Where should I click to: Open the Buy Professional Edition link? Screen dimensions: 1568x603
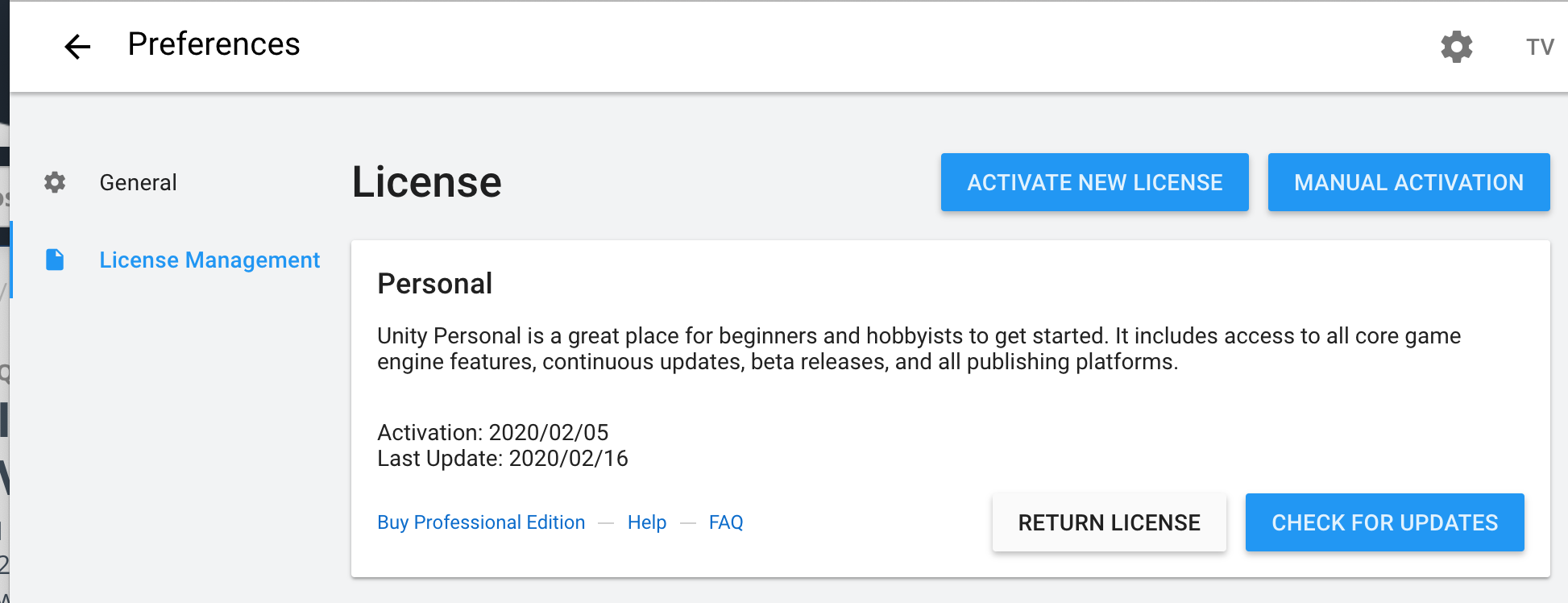click(481, 522)
